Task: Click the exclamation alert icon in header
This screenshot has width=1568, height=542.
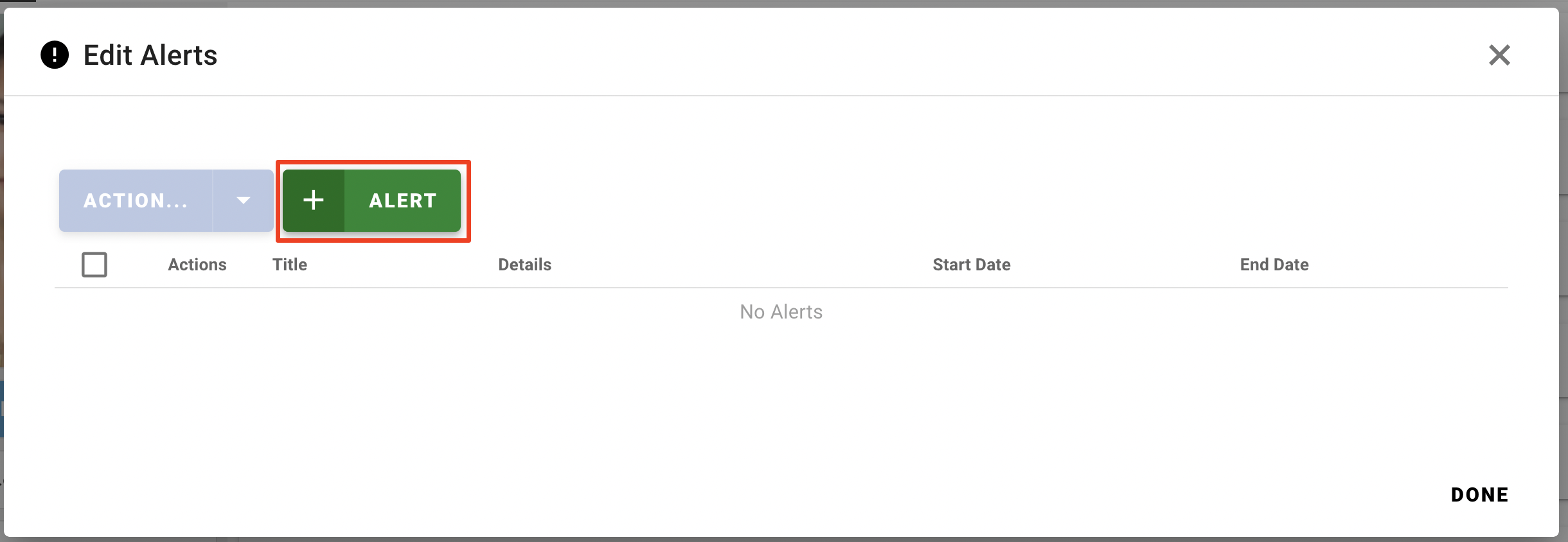Action: (55, 55)
